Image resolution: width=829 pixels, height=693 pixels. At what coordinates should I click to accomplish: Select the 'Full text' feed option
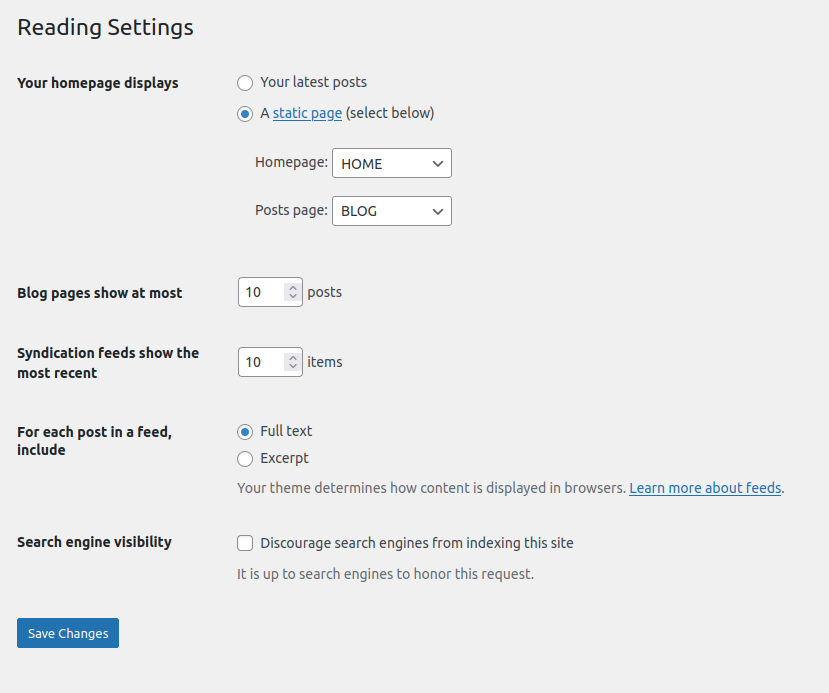pyautogui.click(x=245, y=432)
